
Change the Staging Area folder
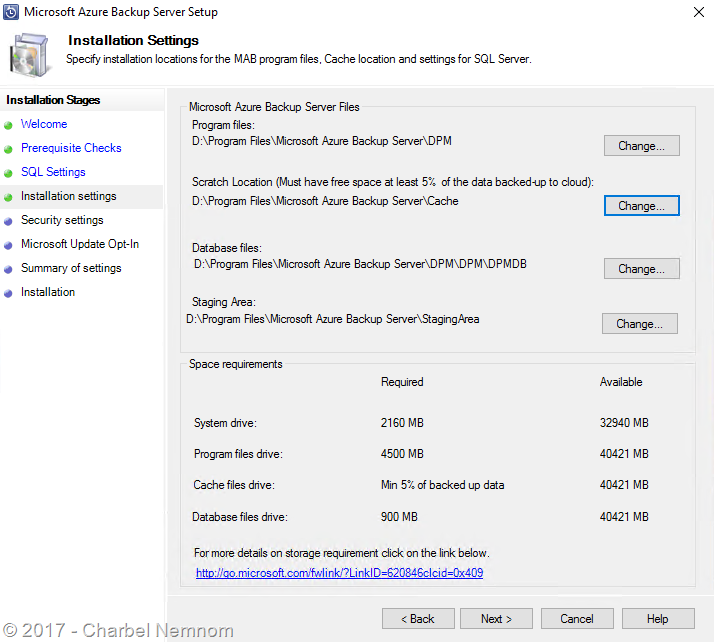coord(639,323)
